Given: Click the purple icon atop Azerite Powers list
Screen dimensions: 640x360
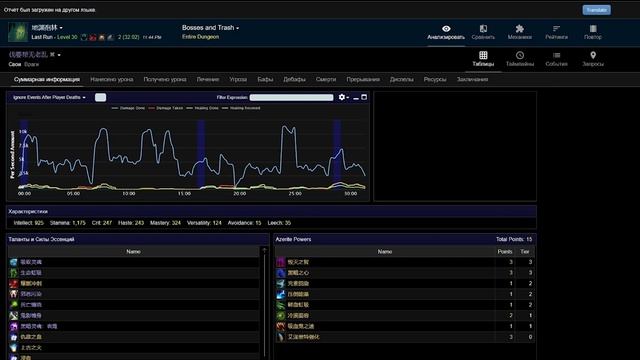Looking at the screenshot, I should pos(280,262).
